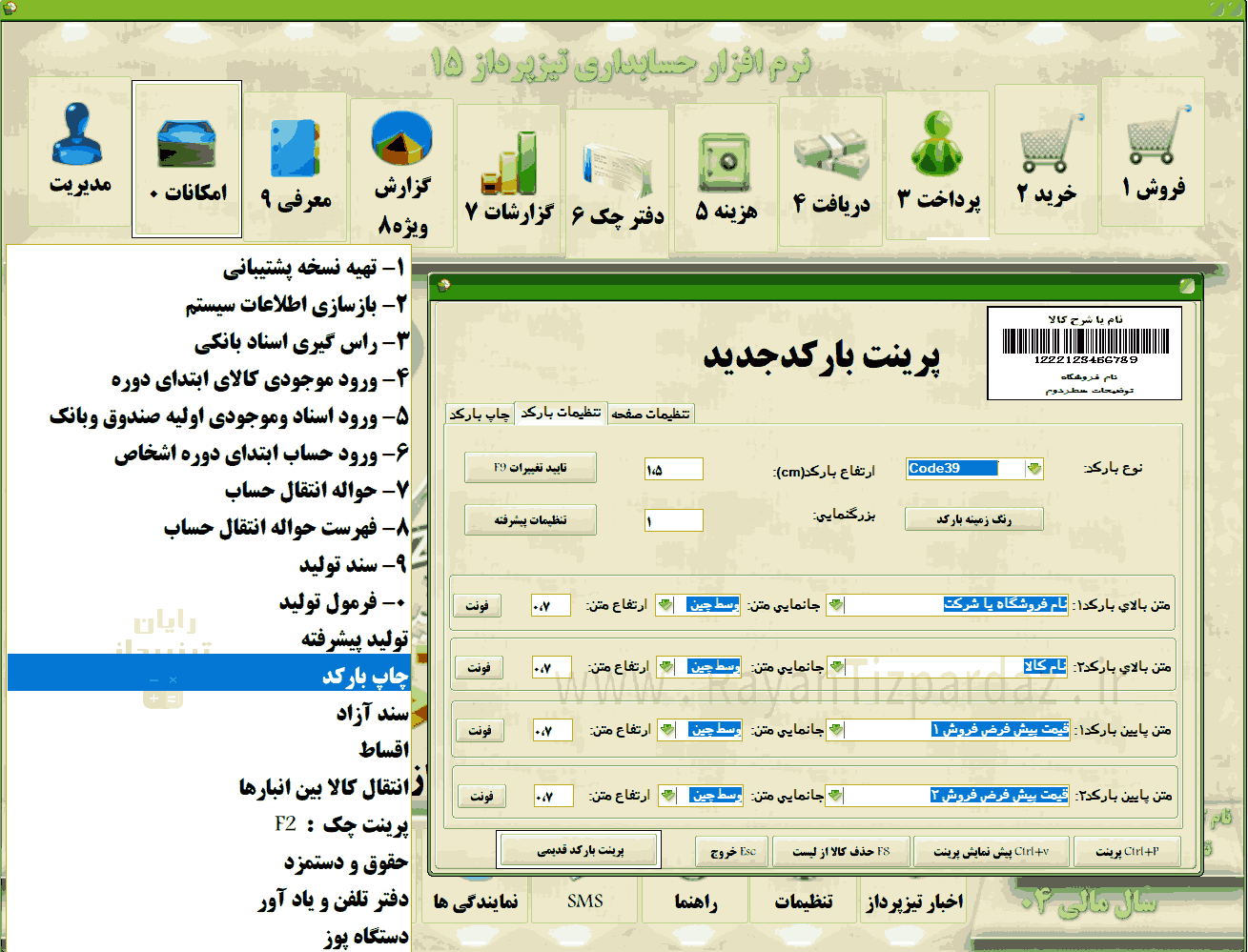The image size is (1248, 952).
Task: Click the بزرگنمایی zoom input field
Action: [x=674, y=520]
